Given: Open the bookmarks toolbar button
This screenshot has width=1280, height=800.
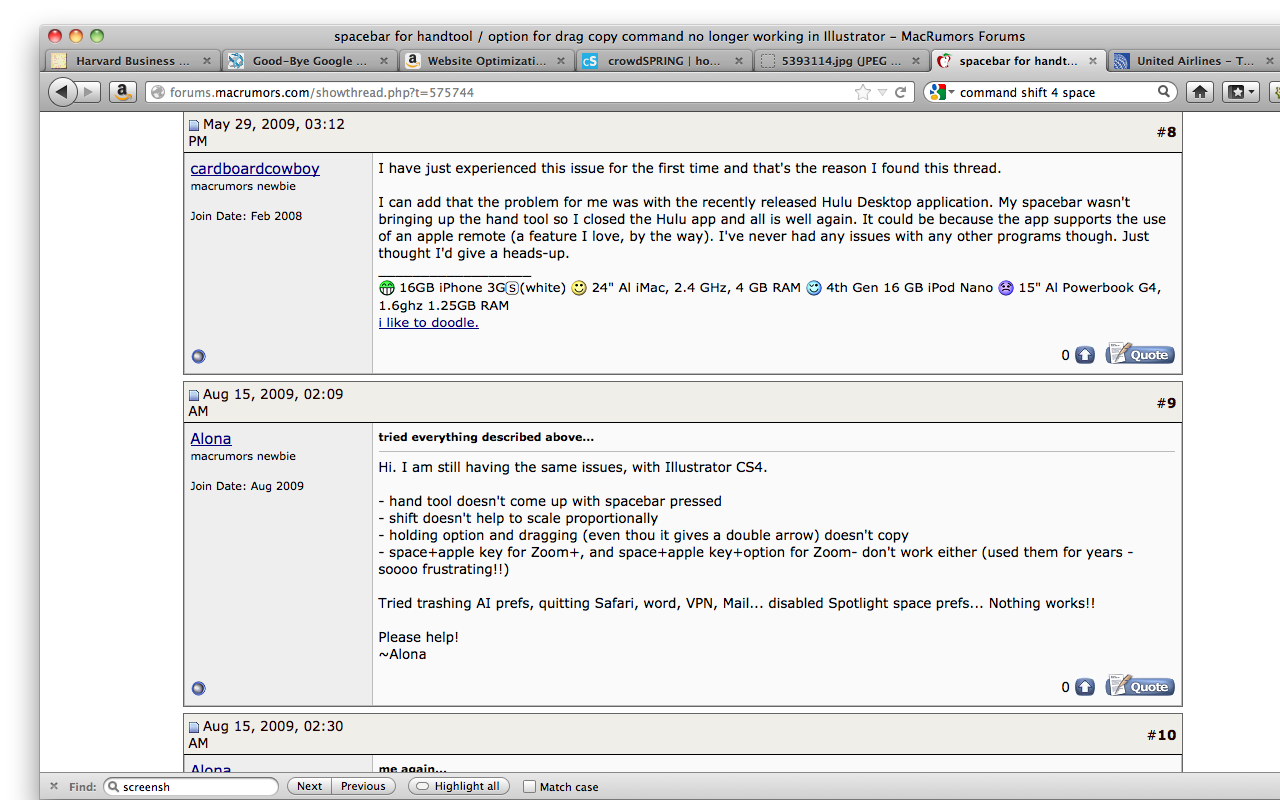Looking at the screenshot, I should 1241,92.
